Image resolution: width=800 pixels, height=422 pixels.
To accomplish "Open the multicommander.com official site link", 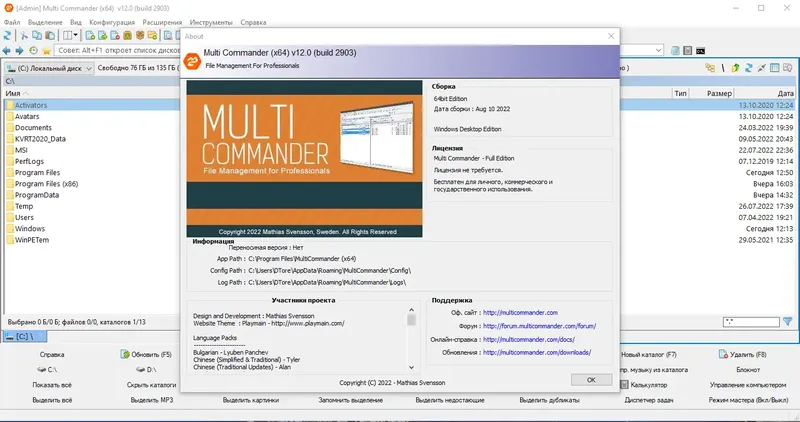I will (520, 313).
